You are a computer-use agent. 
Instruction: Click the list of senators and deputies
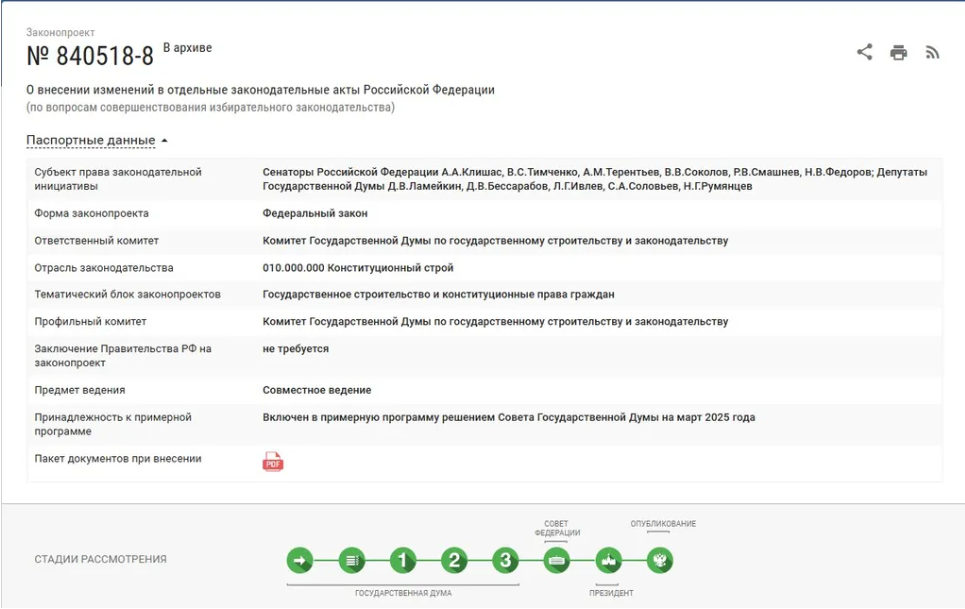pyautogui.click(x=595, y=179)
